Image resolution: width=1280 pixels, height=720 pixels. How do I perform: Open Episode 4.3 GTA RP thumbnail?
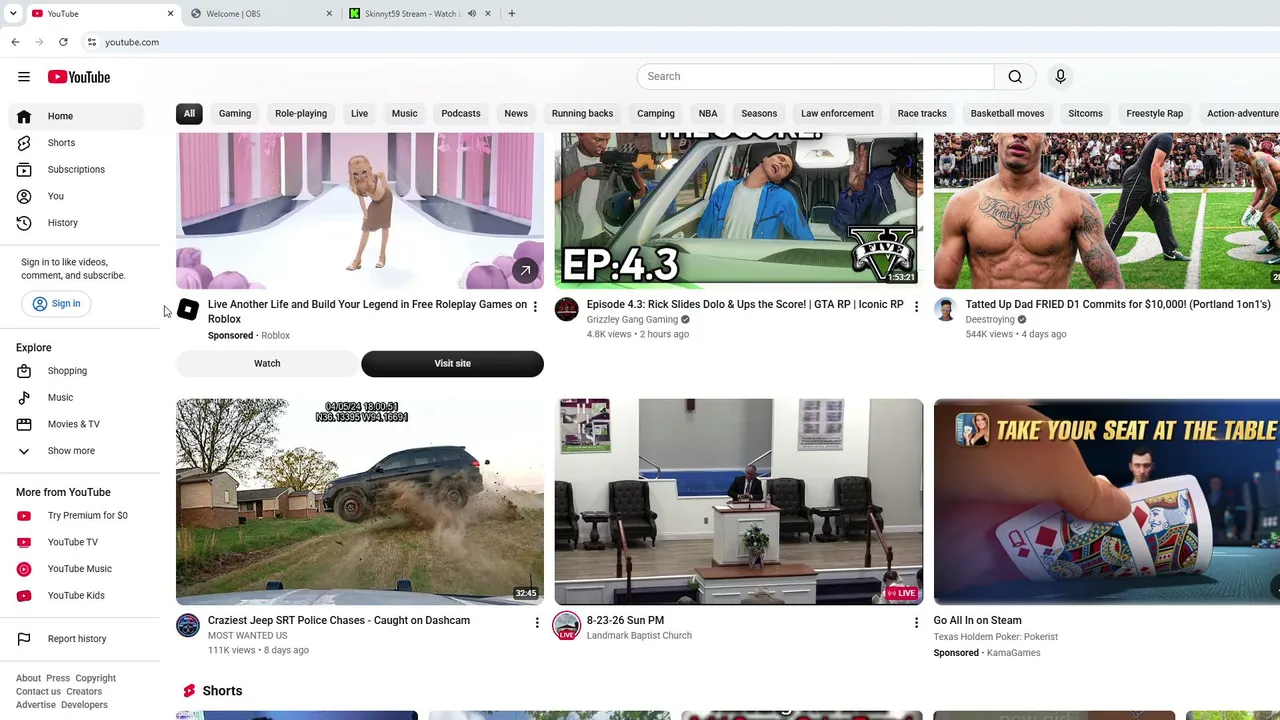[739, 210]
